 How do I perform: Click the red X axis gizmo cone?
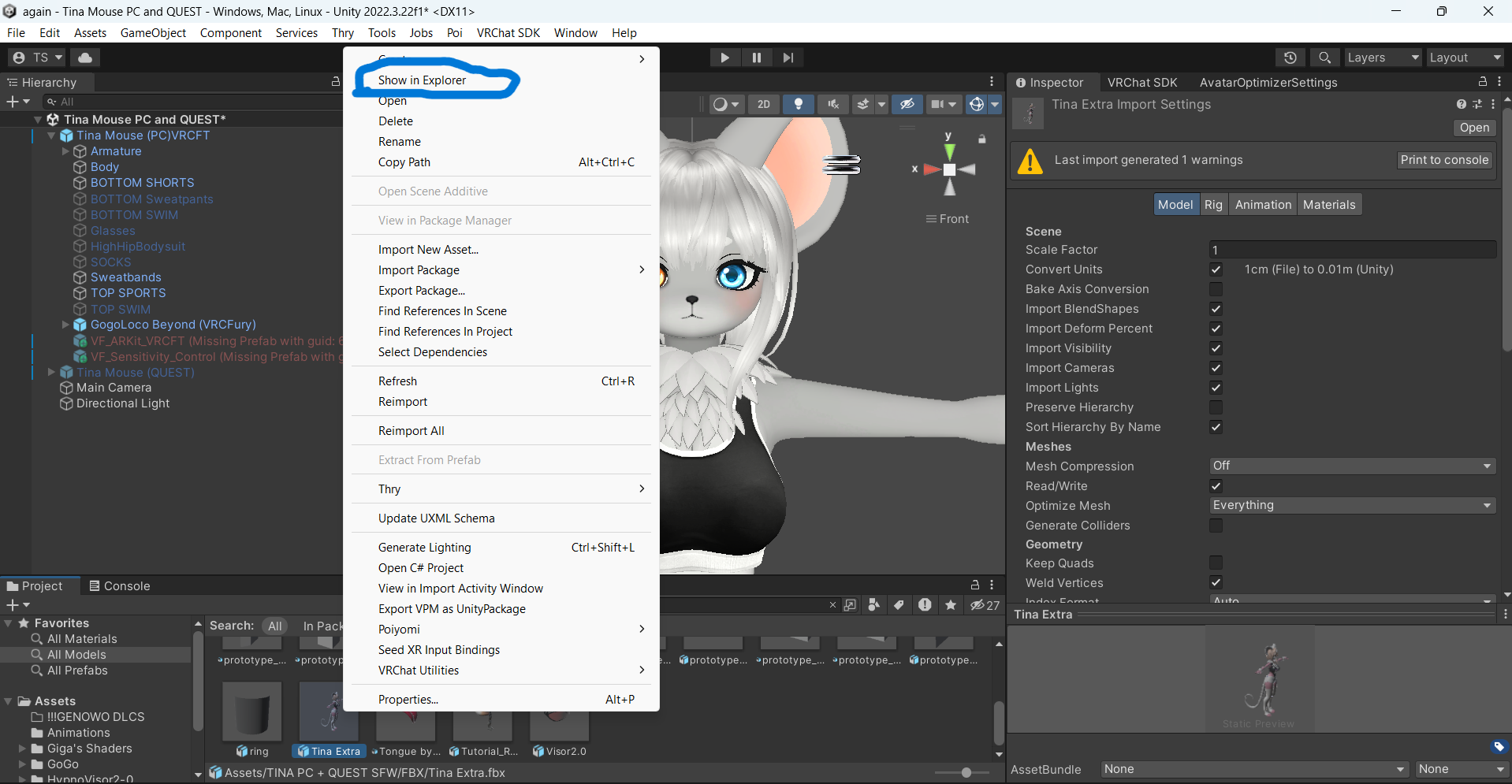(931, 169)
